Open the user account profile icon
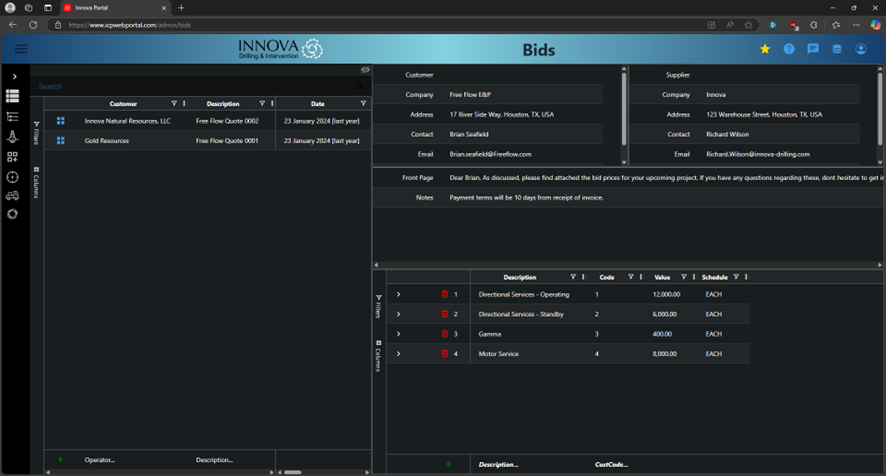886x476 pixels. click(x=861, y=49)
